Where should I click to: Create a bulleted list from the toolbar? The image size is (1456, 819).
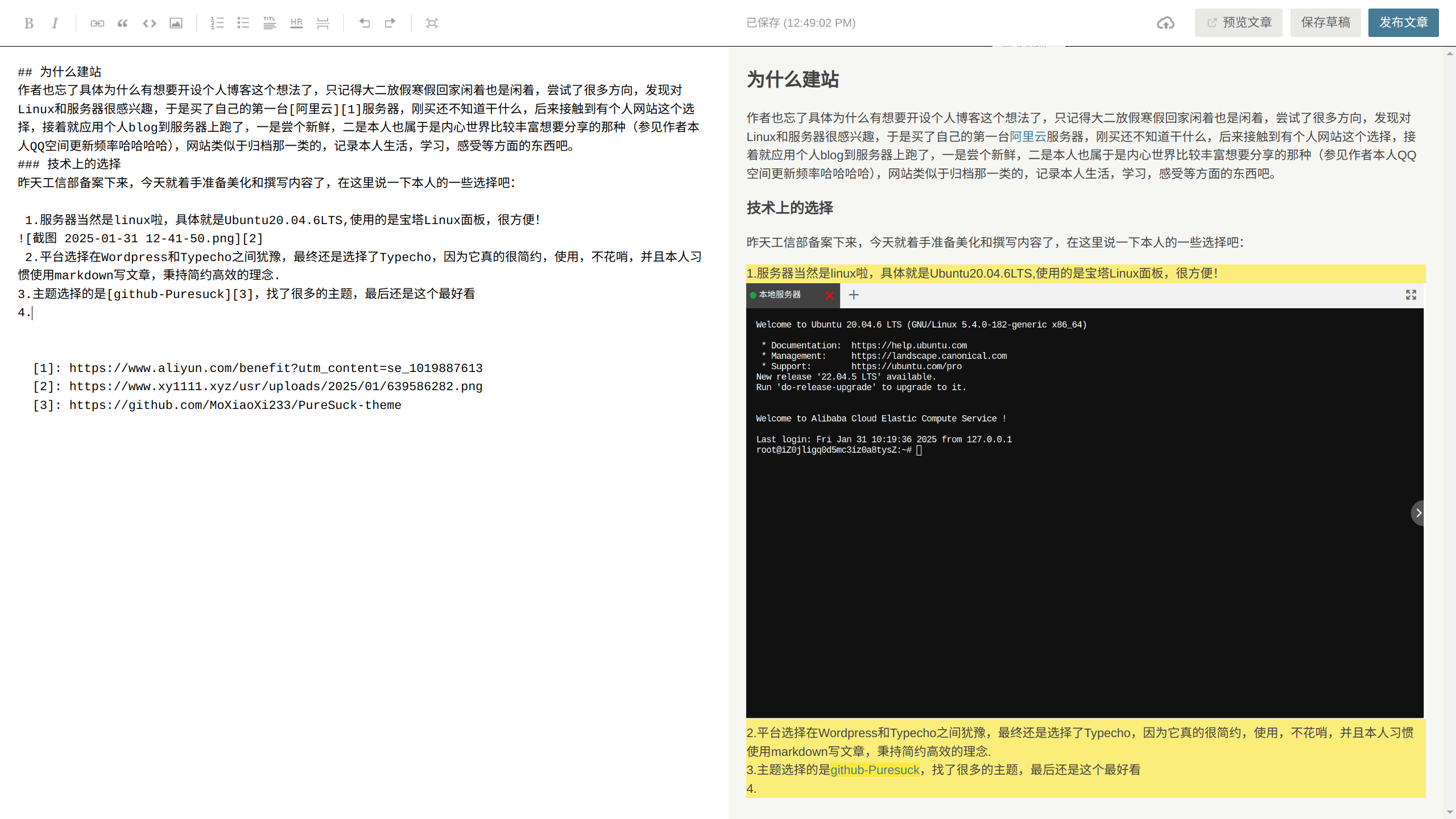243,23
